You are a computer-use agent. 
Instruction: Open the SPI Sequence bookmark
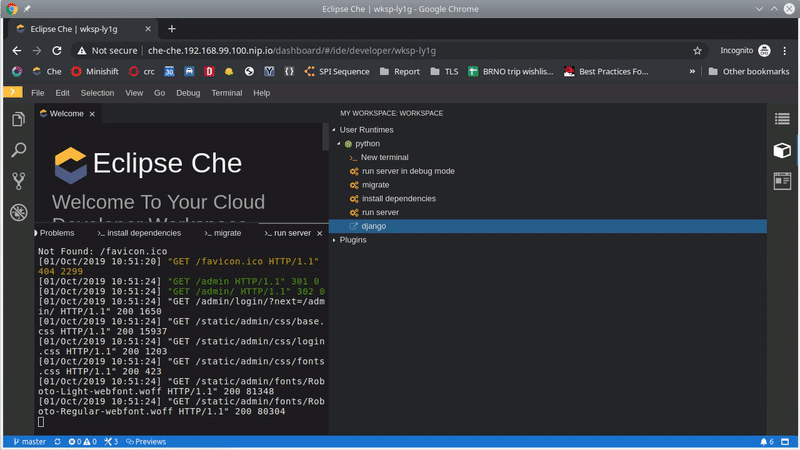click(337, 71)
